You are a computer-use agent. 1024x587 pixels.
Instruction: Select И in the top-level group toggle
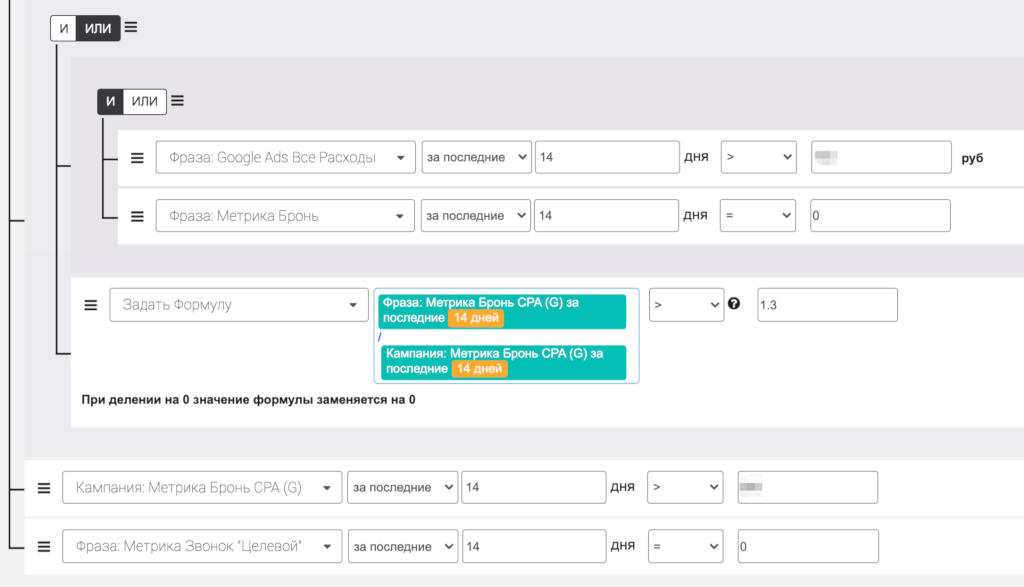coord(63,28)
